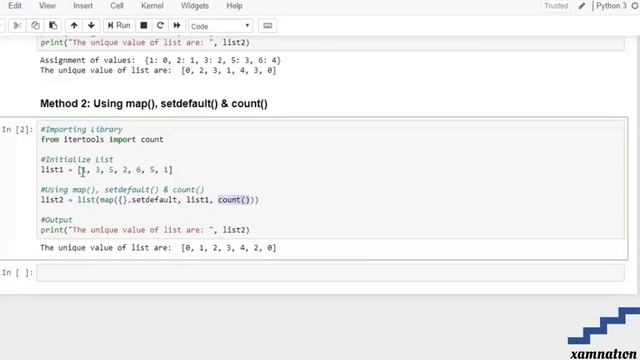Click the In [2] cell prompt
This screenshot has width=640, height=360.
[17, 130]
